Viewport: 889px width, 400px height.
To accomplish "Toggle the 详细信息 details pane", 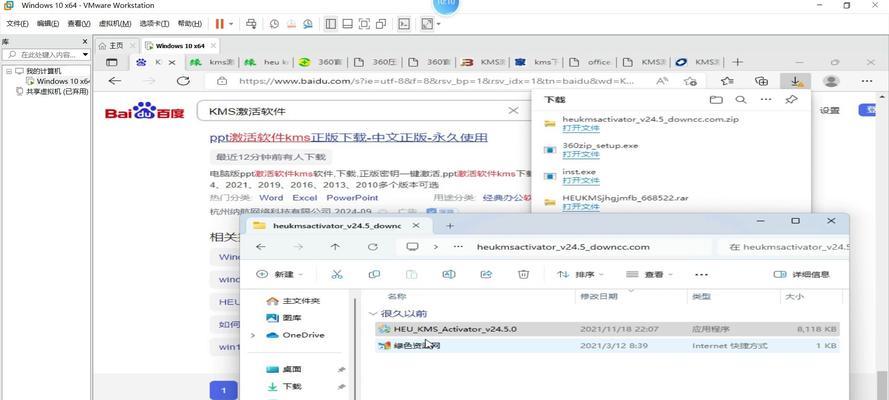I will click(802, 274).
